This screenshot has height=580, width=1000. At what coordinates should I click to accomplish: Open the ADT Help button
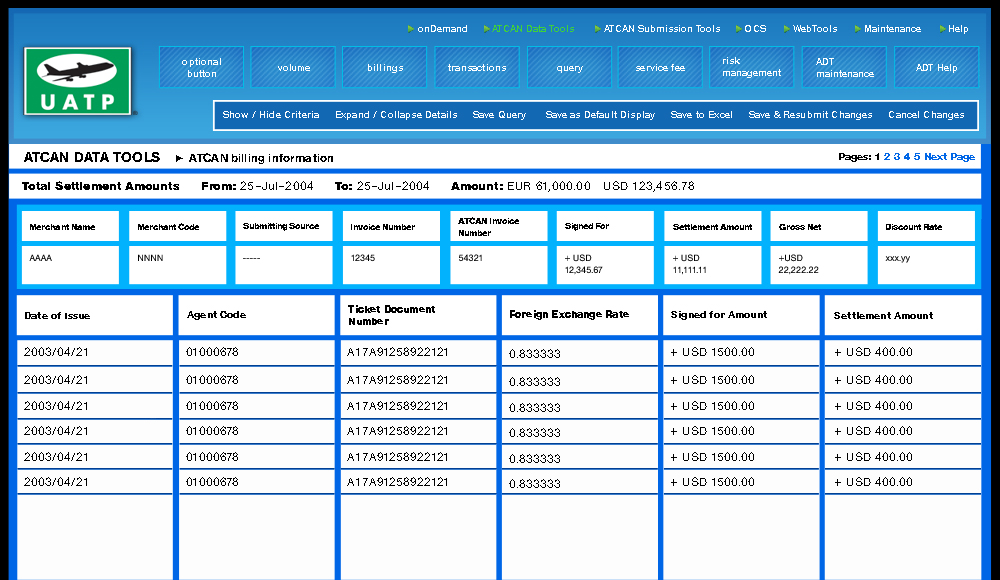coord(936,68)
